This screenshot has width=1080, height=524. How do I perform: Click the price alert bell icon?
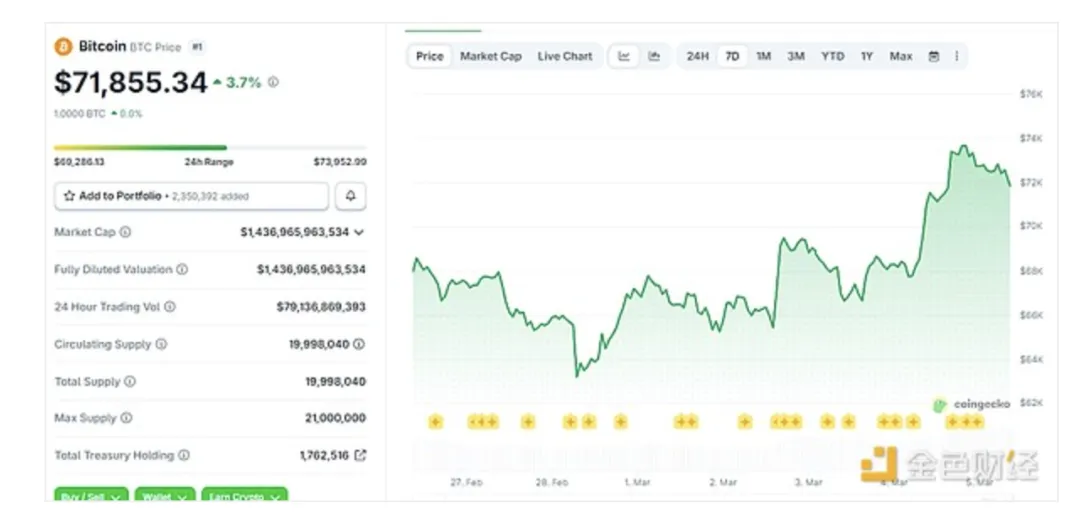click(x=350, y=196)
